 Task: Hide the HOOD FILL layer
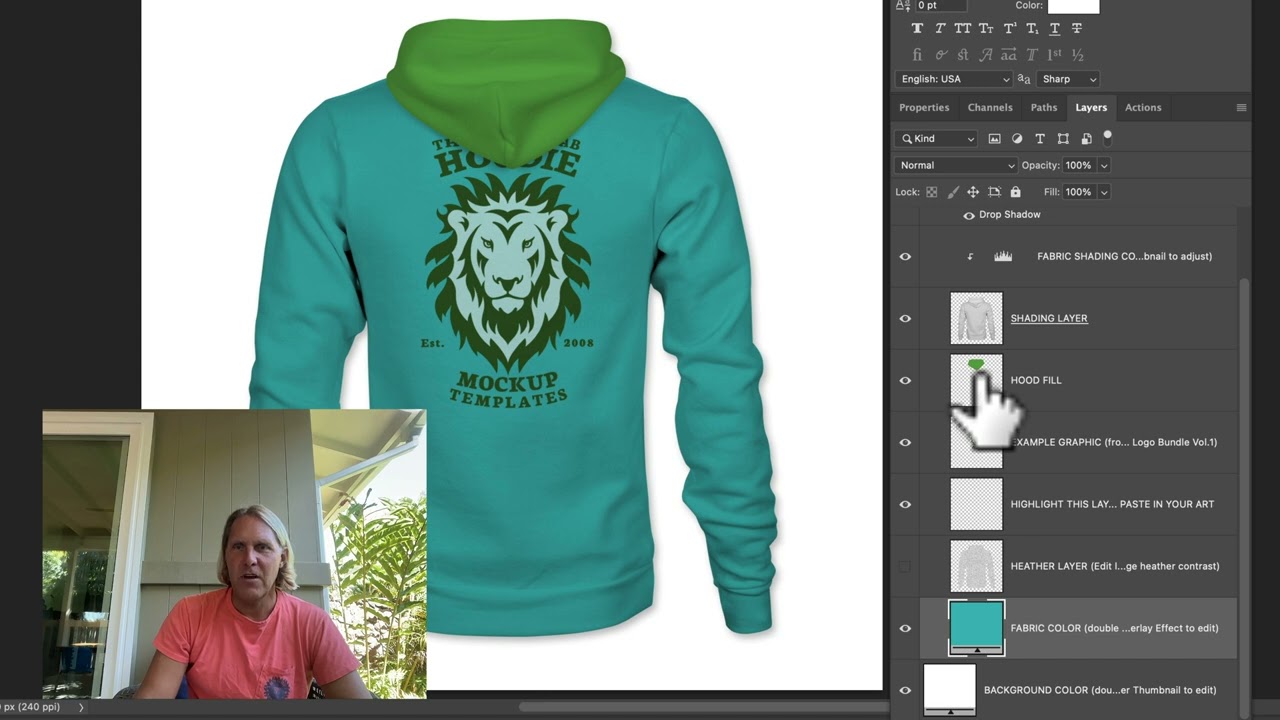[905, 381]
